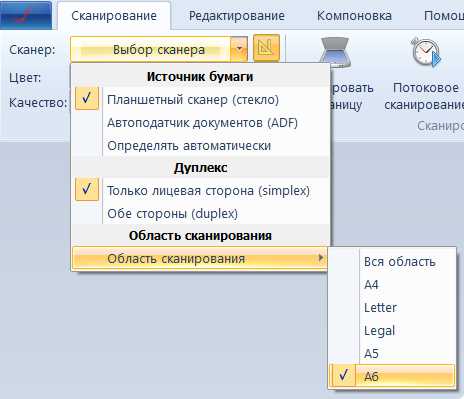
Task: Select the checked A6 scan area
Action: click(x=392, y=376)
